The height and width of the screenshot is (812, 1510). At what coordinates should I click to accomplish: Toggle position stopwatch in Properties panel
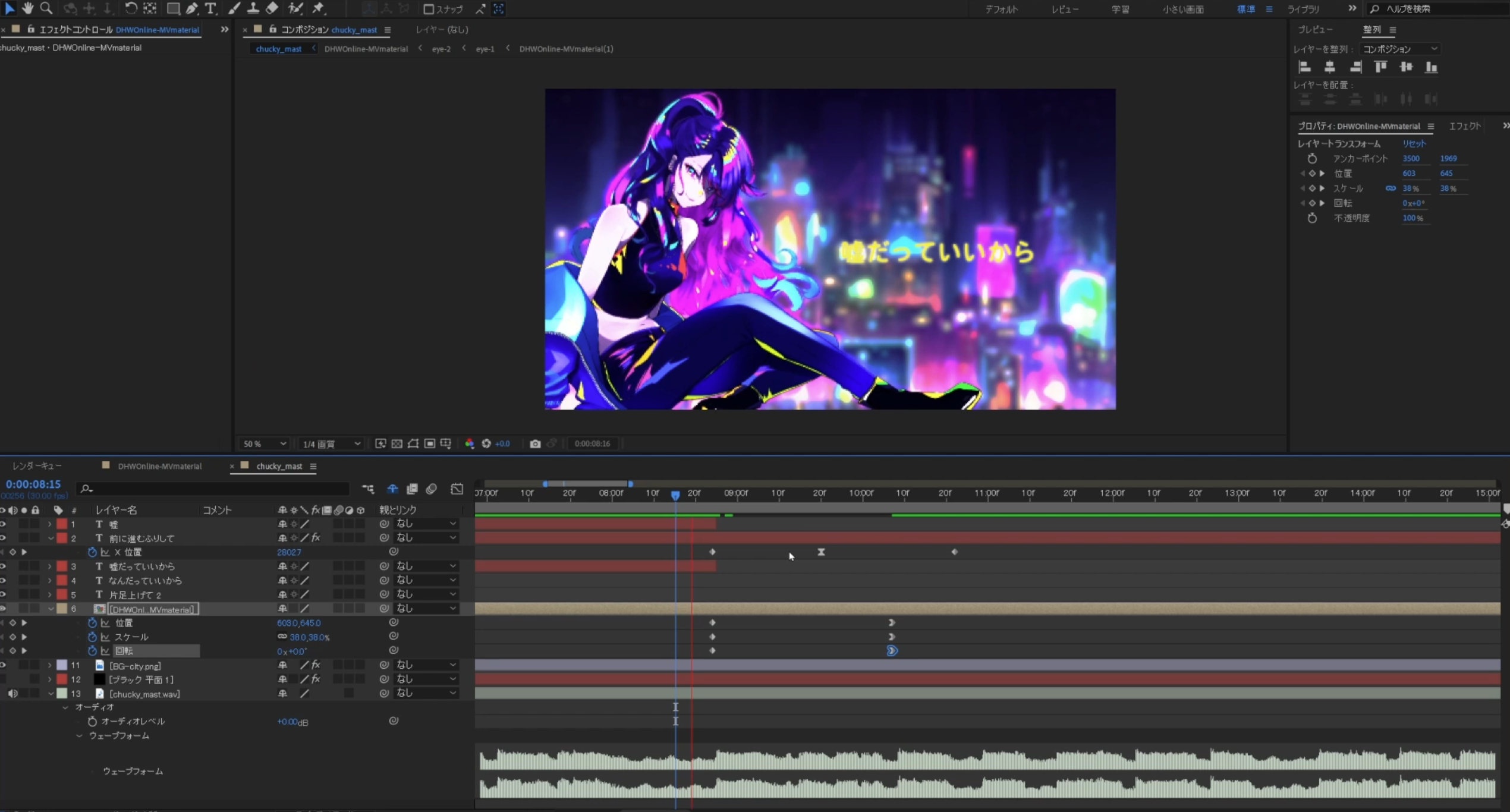[1312, 174]
